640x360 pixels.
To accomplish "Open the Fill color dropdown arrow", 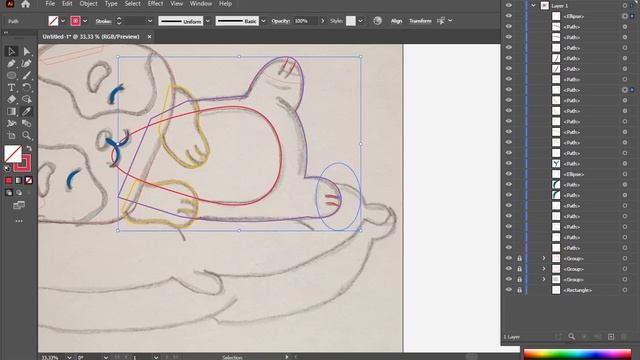I will pyautogui.click(x=63, y=21).
